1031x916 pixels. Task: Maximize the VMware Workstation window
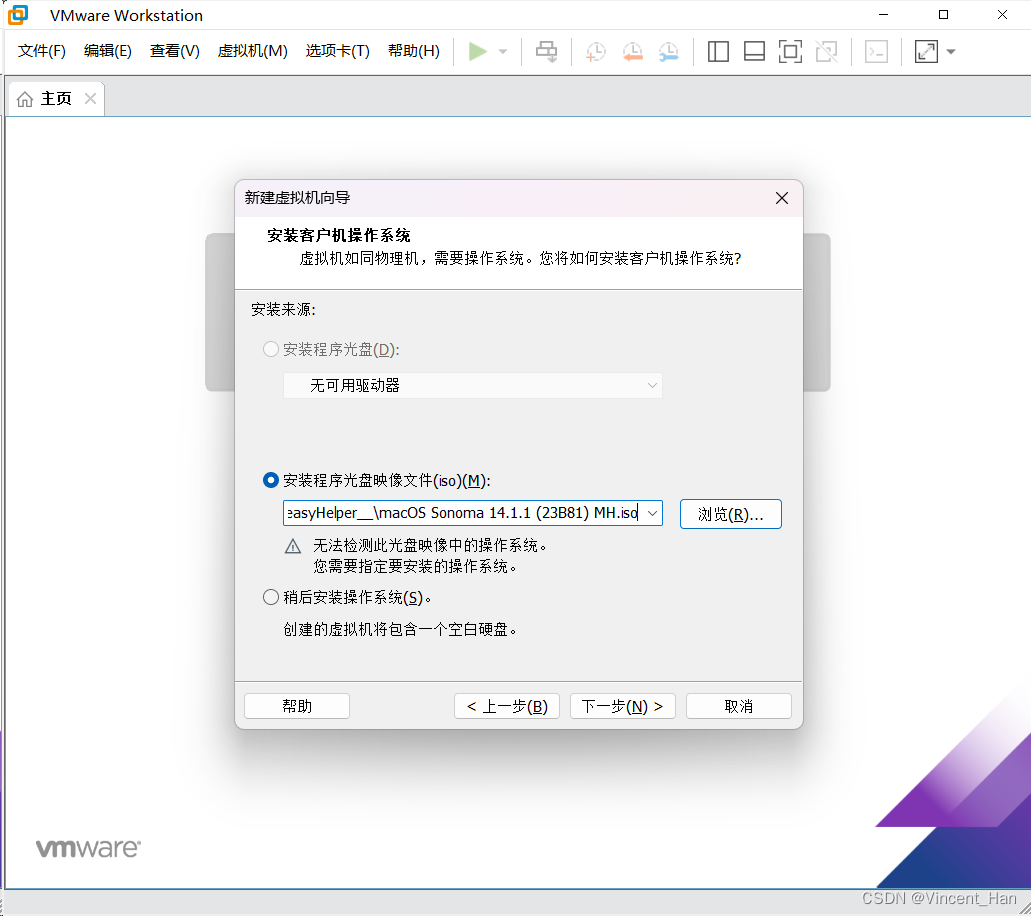click(943, 14)
